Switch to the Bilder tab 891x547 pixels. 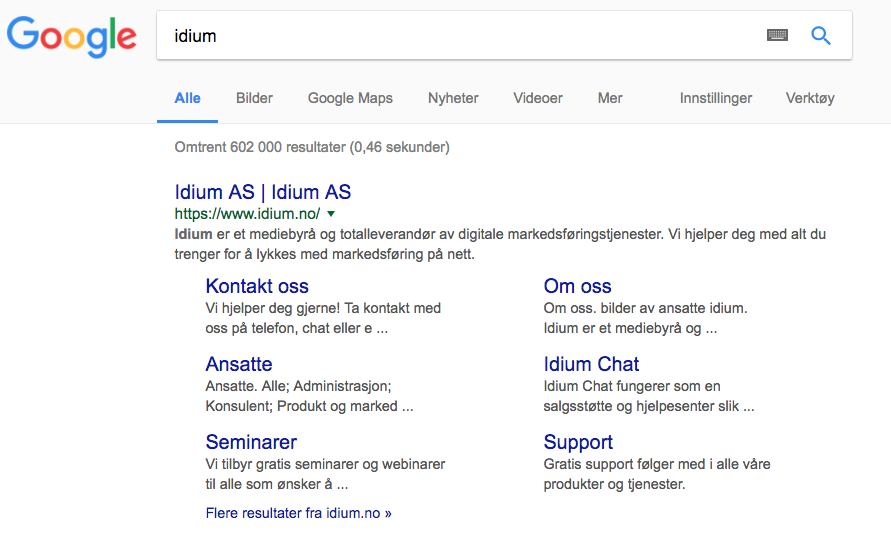tap(254, 98)
